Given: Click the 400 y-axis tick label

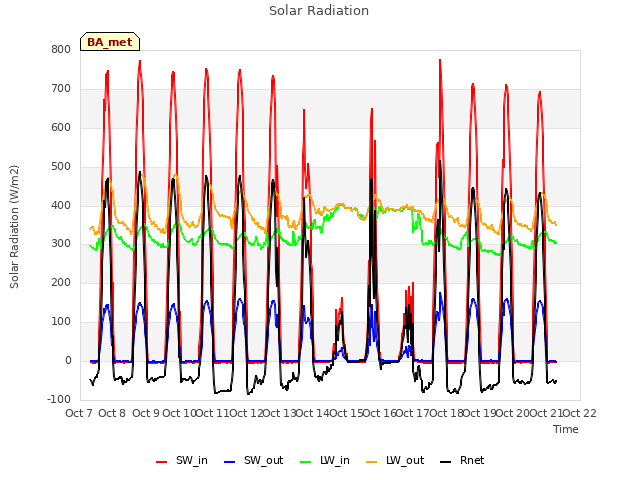Looking at the screenshot, I should click(61, 205).
